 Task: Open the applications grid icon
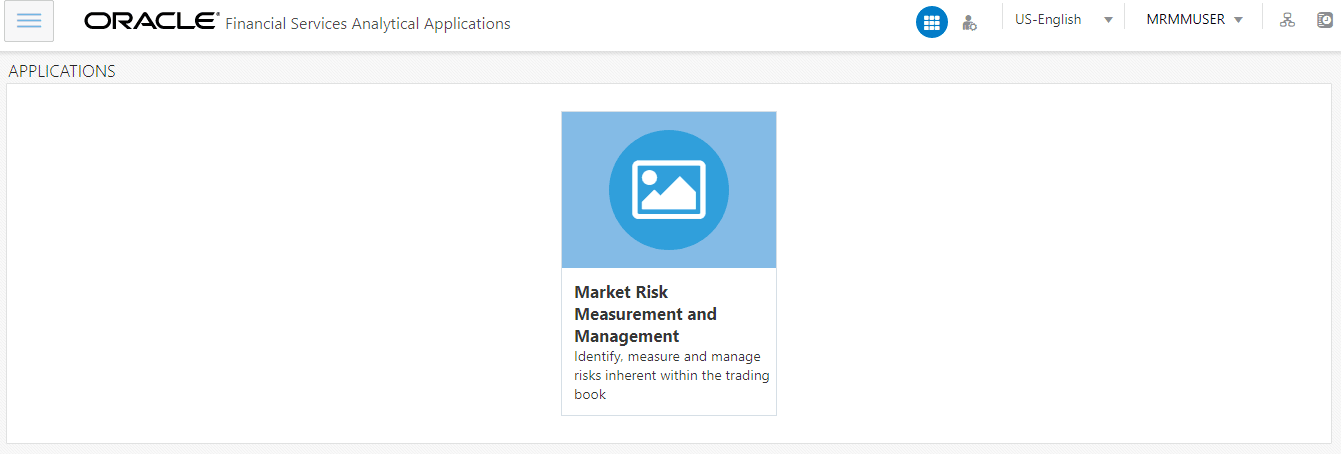click(x=932, y=22)
